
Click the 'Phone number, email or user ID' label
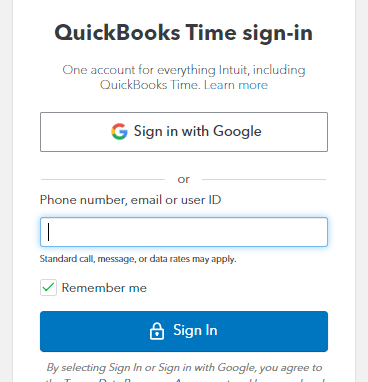(130, 200)
